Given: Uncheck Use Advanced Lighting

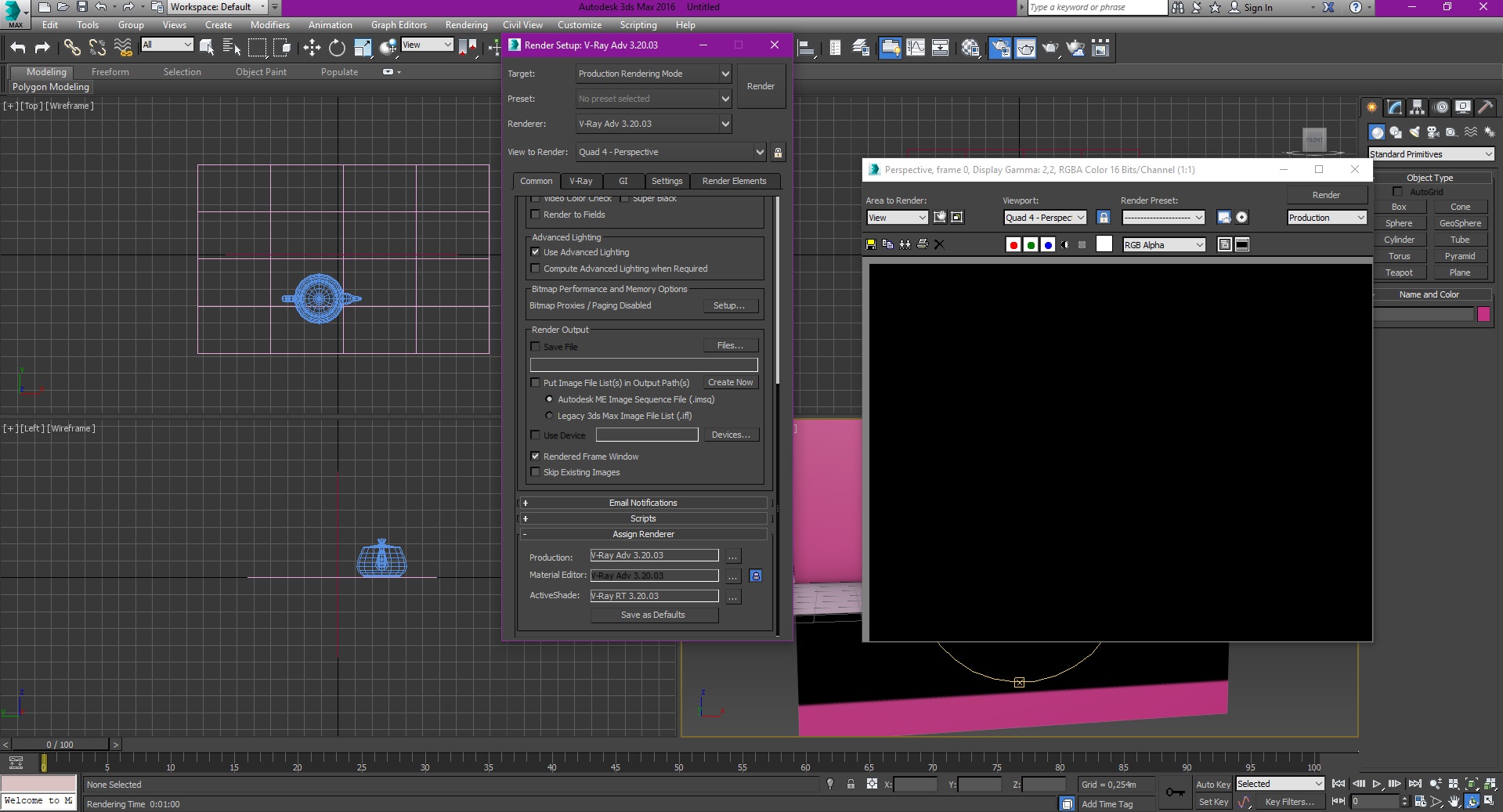Looking at the screenshot, I should click(536, 252).
